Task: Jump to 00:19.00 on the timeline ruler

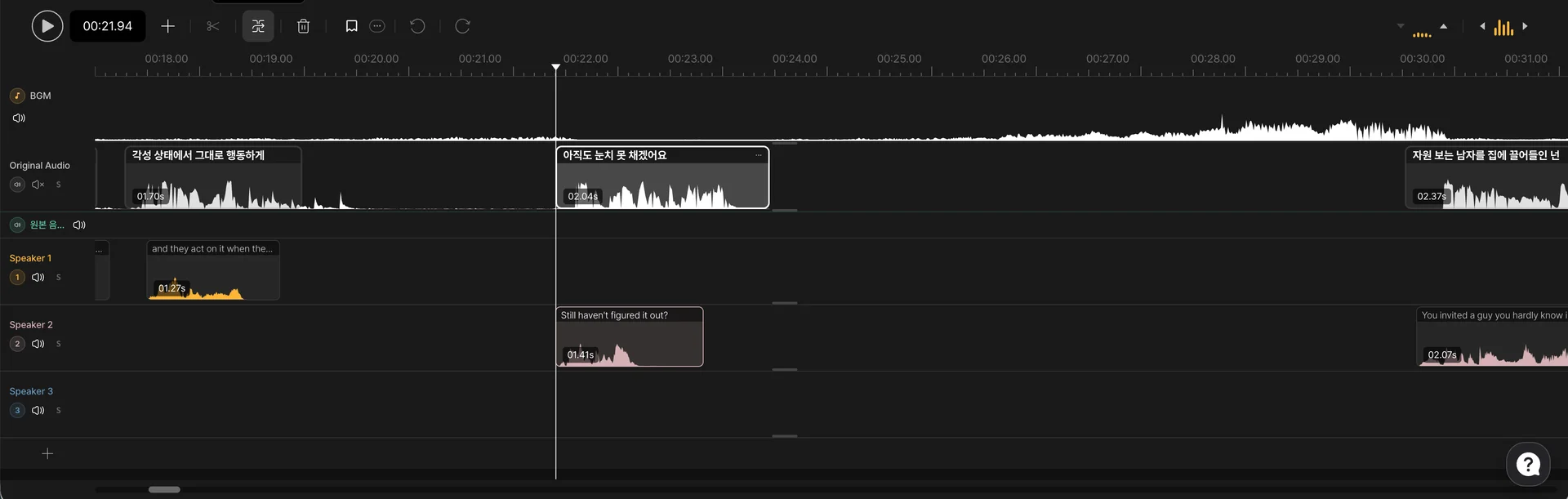Action: click(271, 59)
